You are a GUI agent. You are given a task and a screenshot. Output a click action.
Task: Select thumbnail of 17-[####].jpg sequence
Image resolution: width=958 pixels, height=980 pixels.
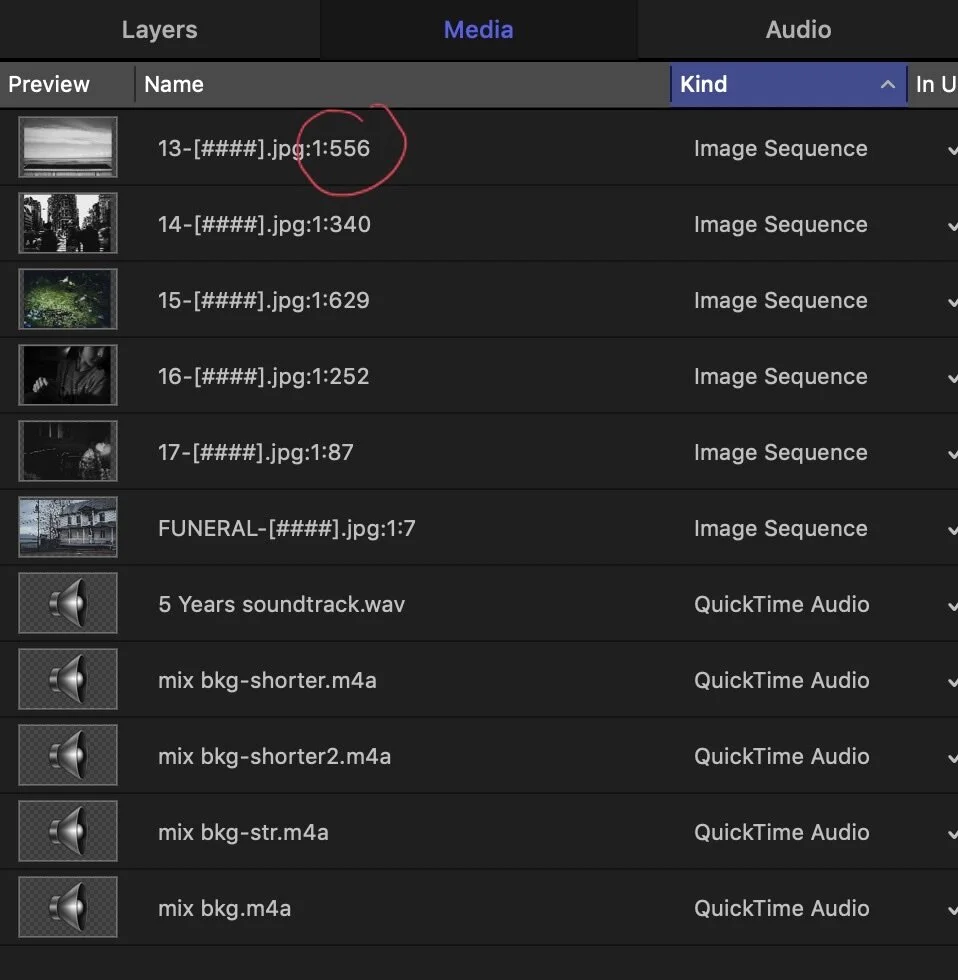(x=67, y=451)
